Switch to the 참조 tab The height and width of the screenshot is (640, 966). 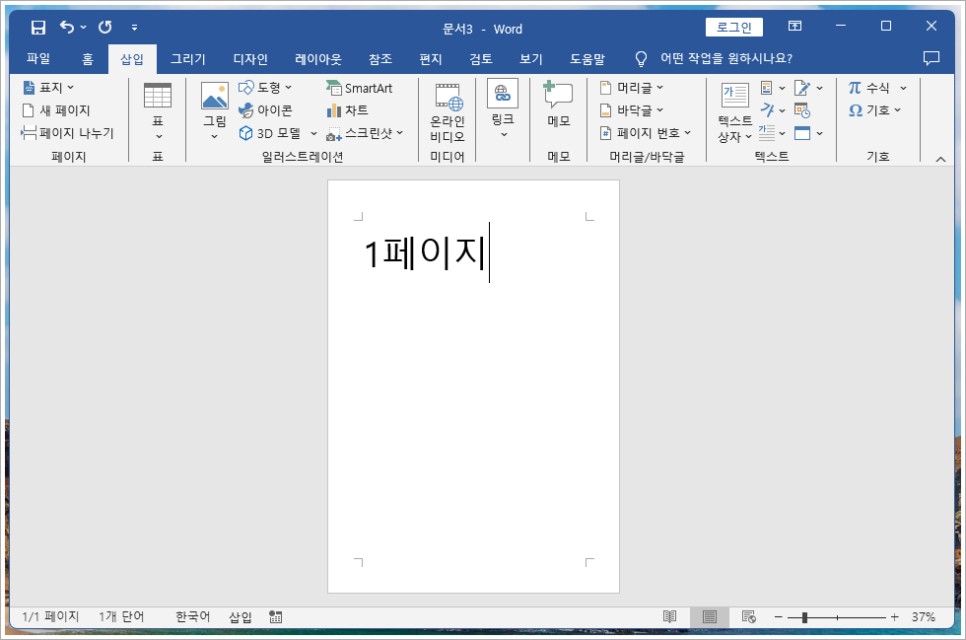point(380,59)
